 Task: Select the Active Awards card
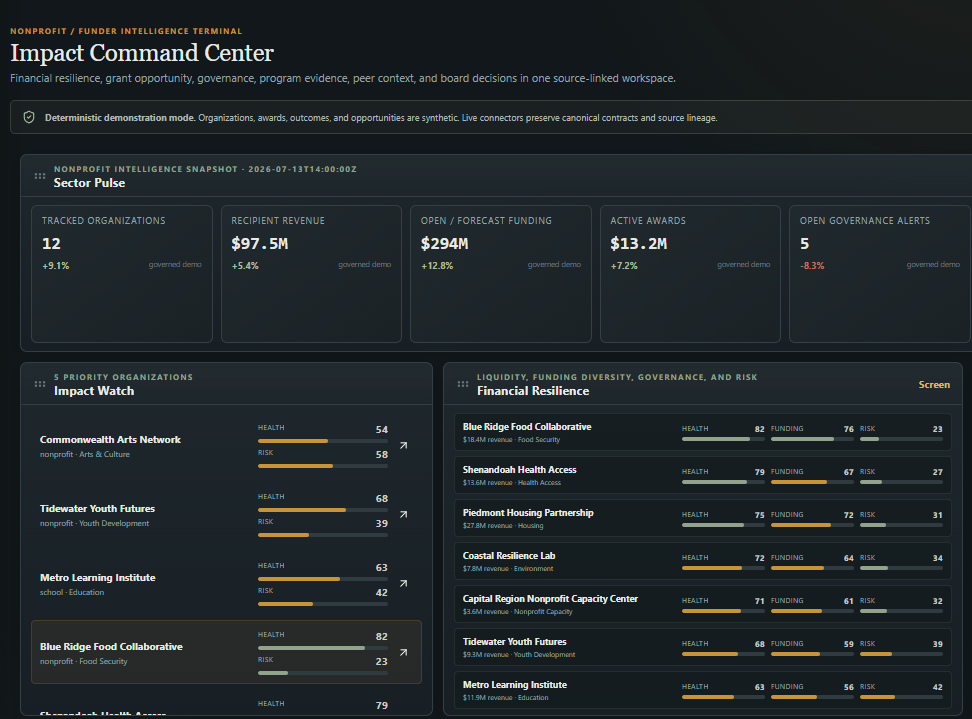point(690,274)
